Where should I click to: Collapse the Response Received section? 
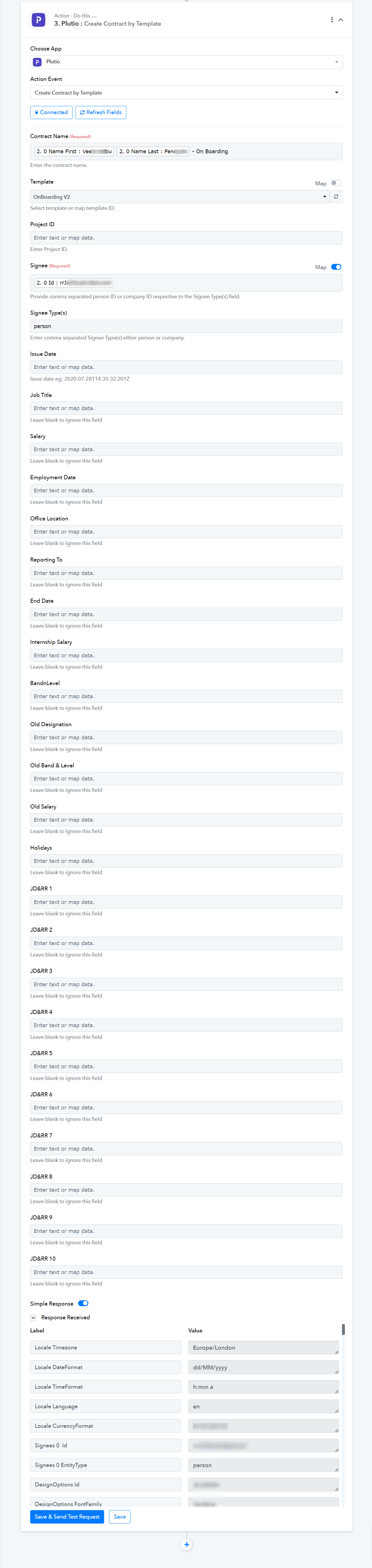click(x=34, y=1317)
